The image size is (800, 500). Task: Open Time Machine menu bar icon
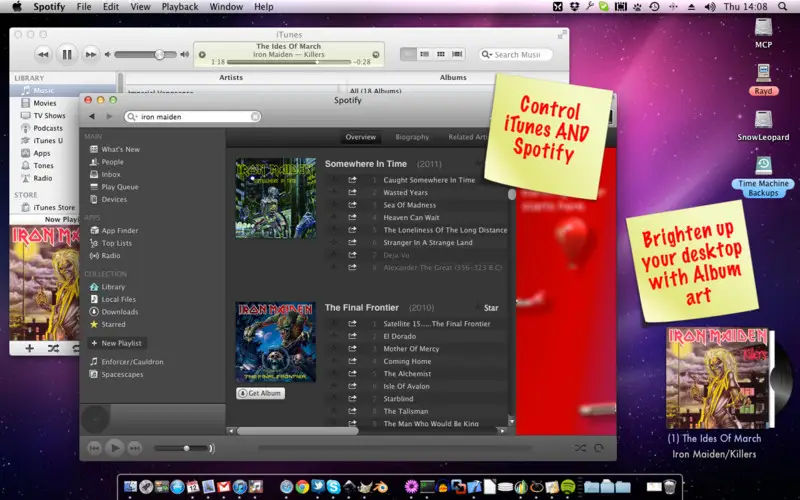point(654,7)
